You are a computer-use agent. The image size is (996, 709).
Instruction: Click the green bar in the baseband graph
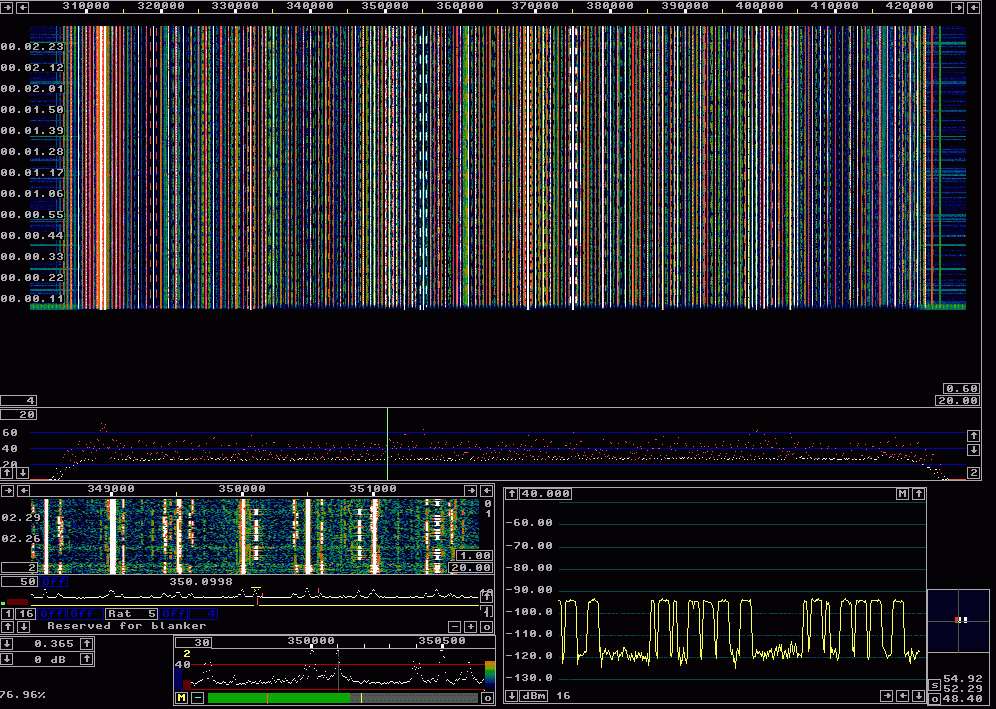pyautogui.click(x=278, y=698)
